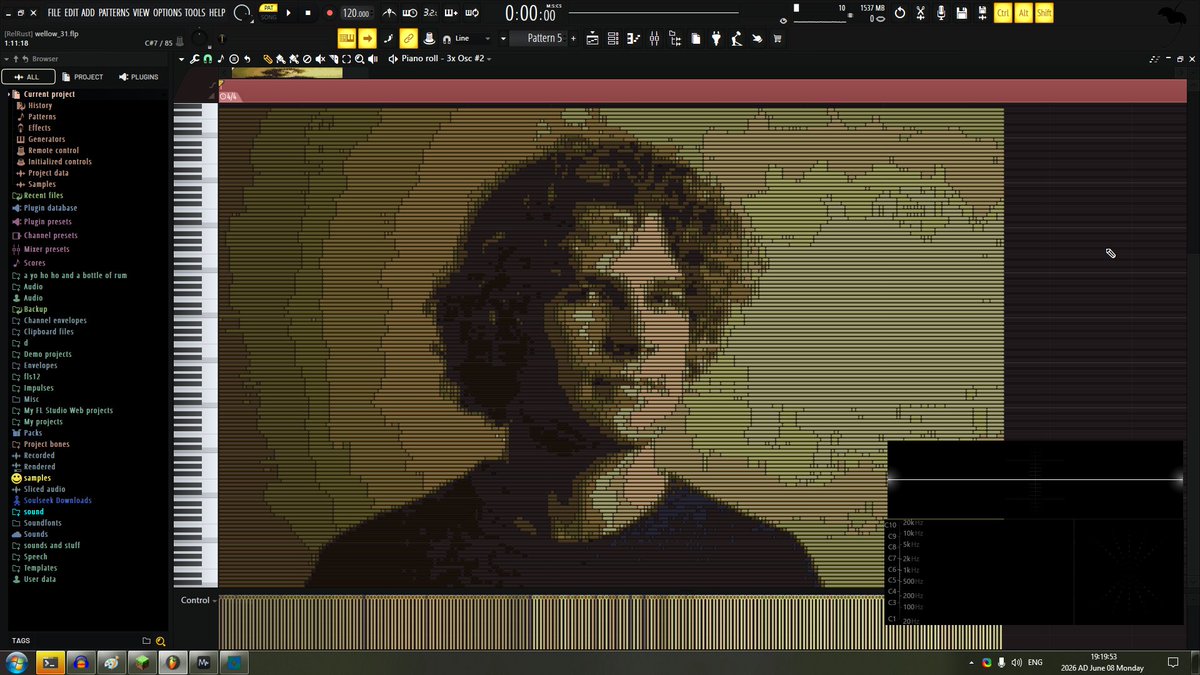Click the FL Studio taskbar icon
This screenshot has width=1200, height=675.
(173, 663)
